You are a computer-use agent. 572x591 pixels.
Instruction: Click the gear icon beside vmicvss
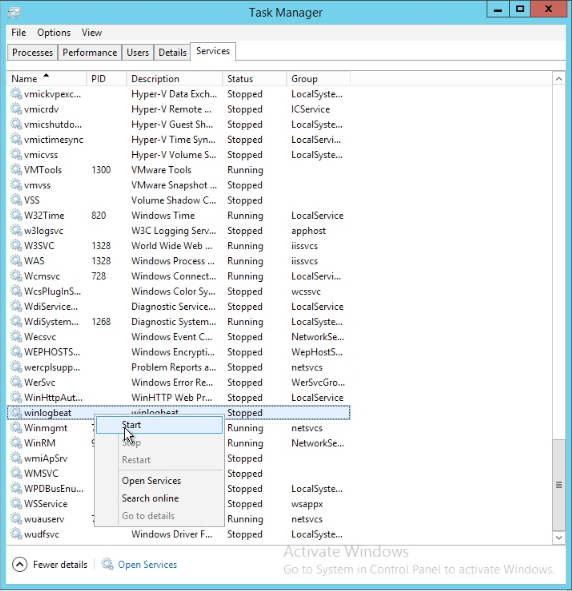(16, 155)
